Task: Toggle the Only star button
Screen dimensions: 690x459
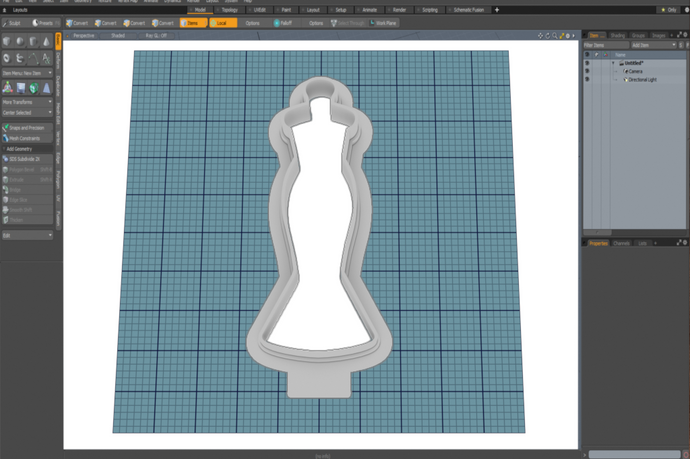Action: point(668,10)
